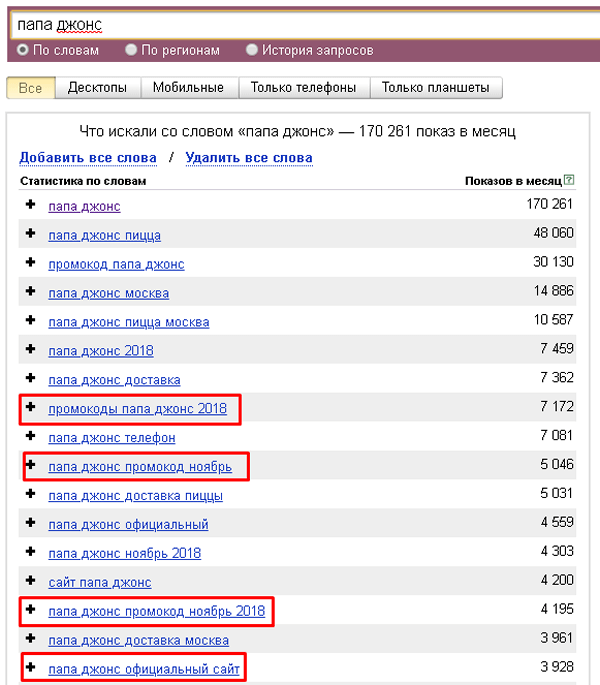This screenshot has width=600, height=685.
Task: Click the plus icon beside 'папа джонс пицца'
Action: coord(30,235)
